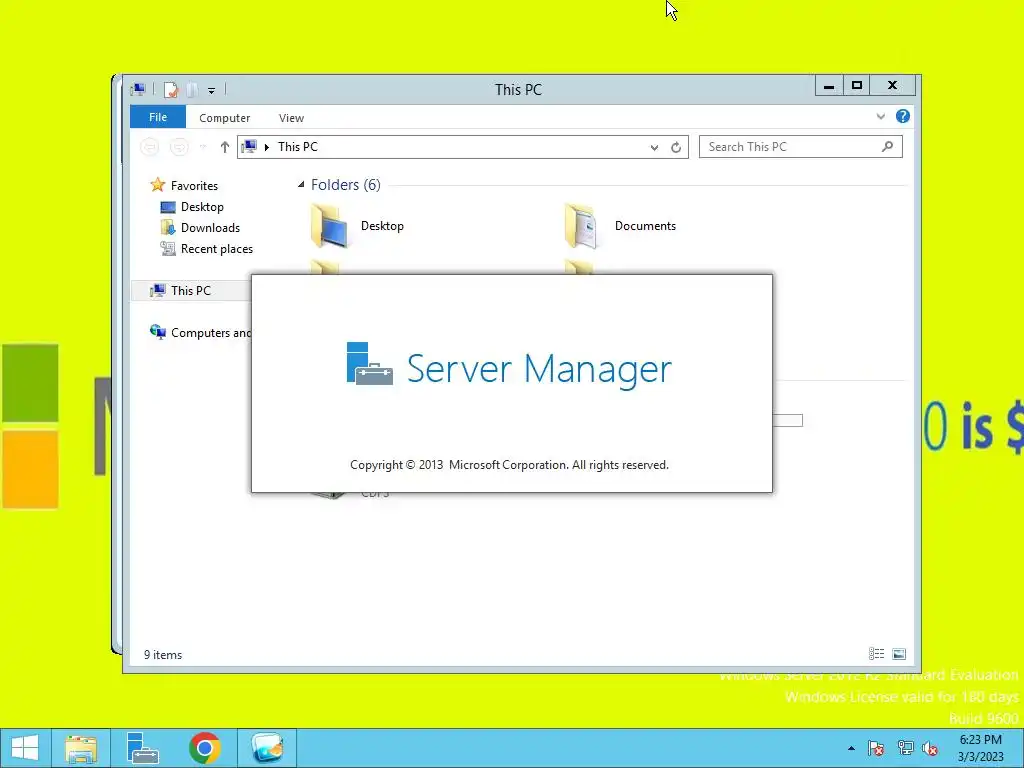Maximize the This PC window
Screen dimensions: 1024x768
857,86
